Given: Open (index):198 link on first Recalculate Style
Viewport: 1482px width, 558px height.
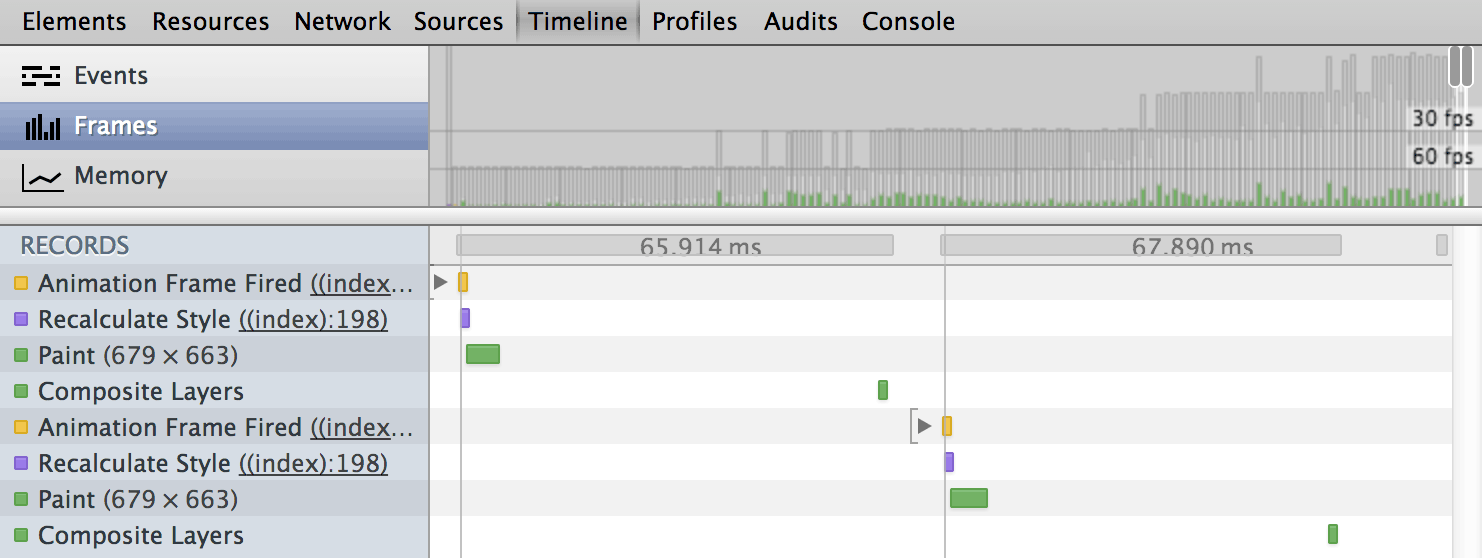Looking at the screenshot, I should [x=313, y=320].
